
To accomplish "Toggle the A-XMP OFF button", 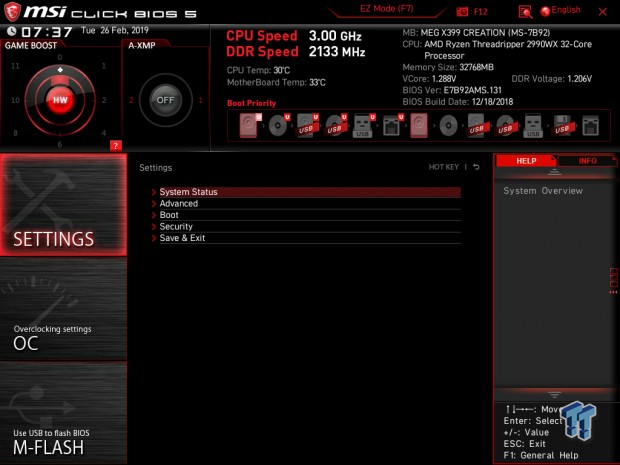I will [x=165, y=100].
